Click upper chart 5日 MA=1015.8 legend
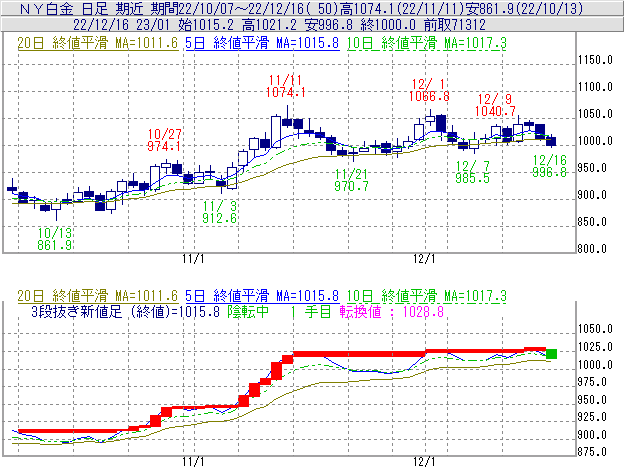624x475 pixels. click(262, 43)
